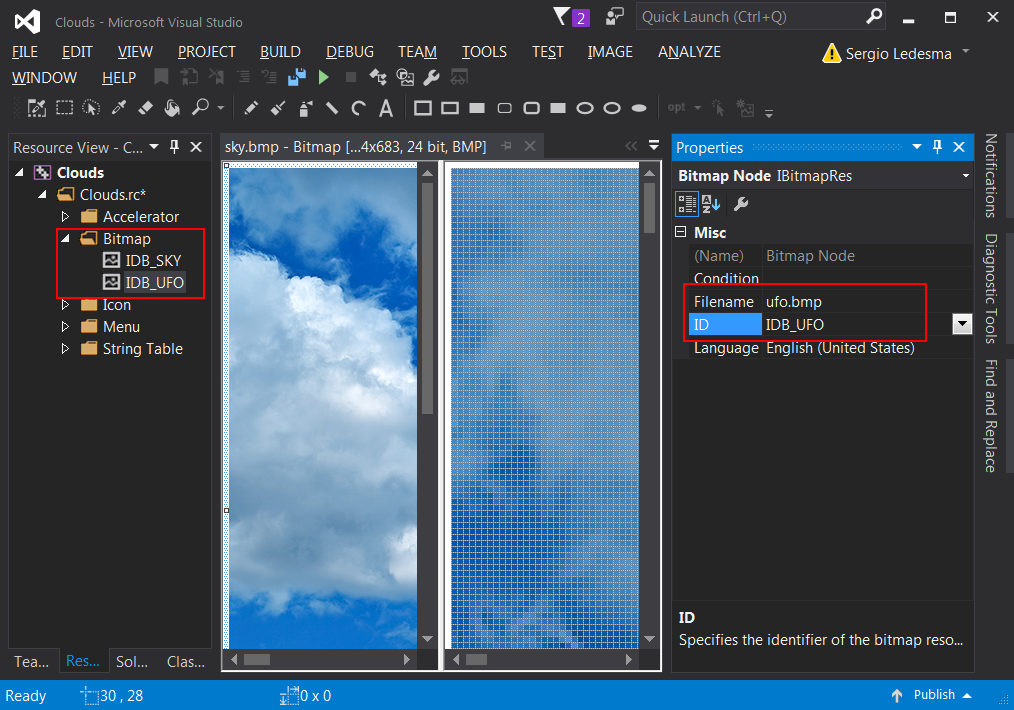Expand the Icon folder node
The width and height of the screenshot is (1014, 710).
pos(65,305)
